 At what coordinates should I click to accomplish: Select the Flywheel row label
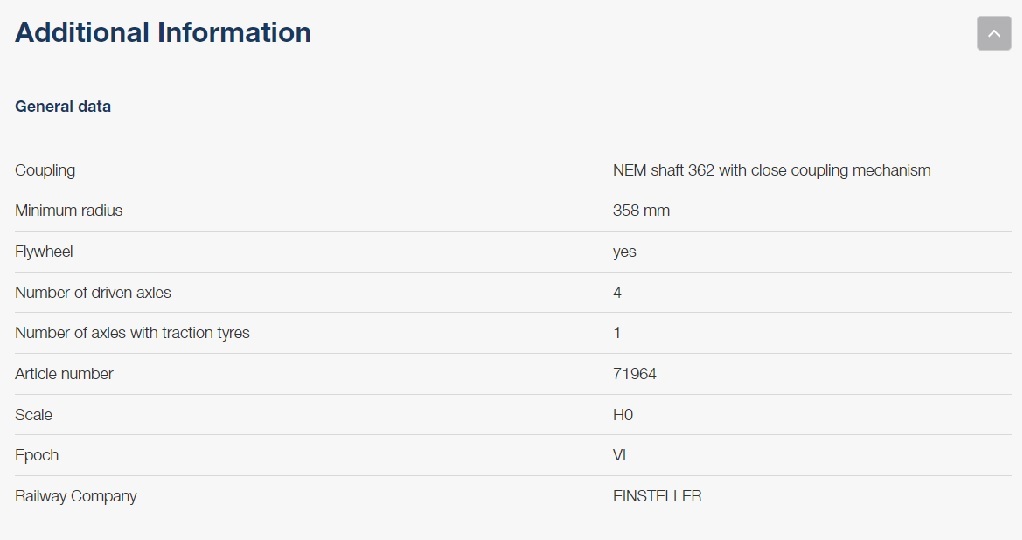pyautogui.click(x=44, y=252)
